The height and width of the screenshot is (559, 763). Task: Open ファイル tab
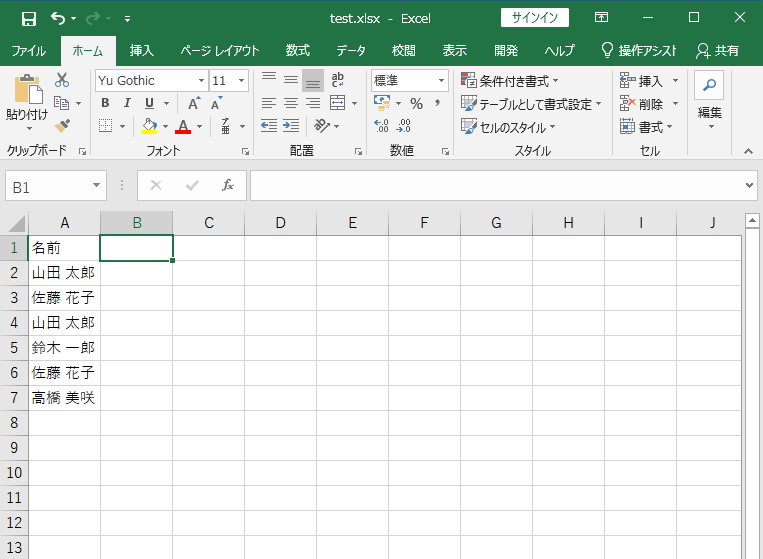coord(28,51)
